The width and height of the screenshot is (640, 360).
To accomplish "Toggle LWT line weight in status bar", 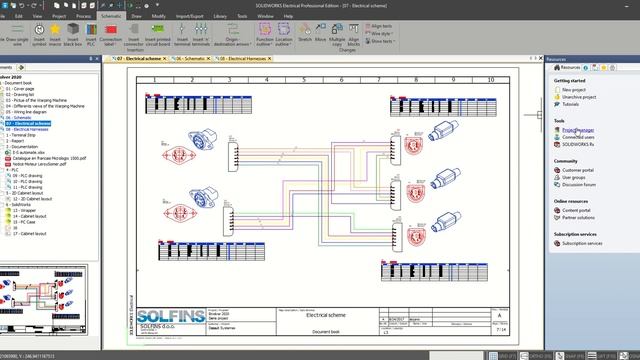I will [602, 356].
